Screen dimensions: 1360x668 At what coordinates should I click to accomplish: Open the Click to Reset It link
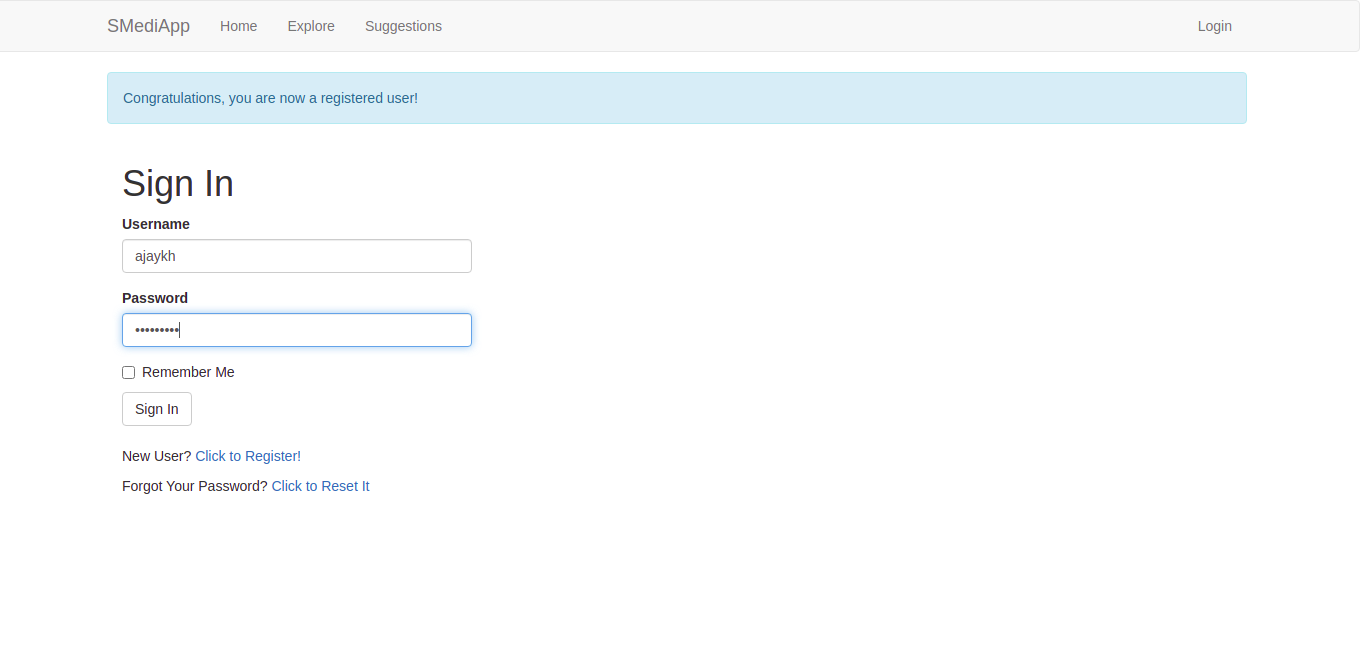tap(320, 486)
